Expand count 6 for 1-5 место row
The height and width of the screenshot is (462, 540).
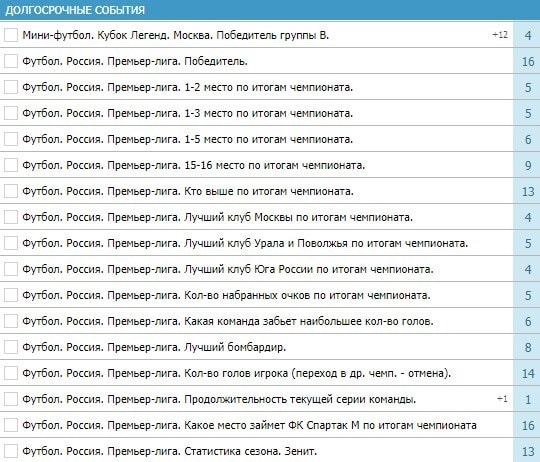pyautogui.click(x=528, y=139)
